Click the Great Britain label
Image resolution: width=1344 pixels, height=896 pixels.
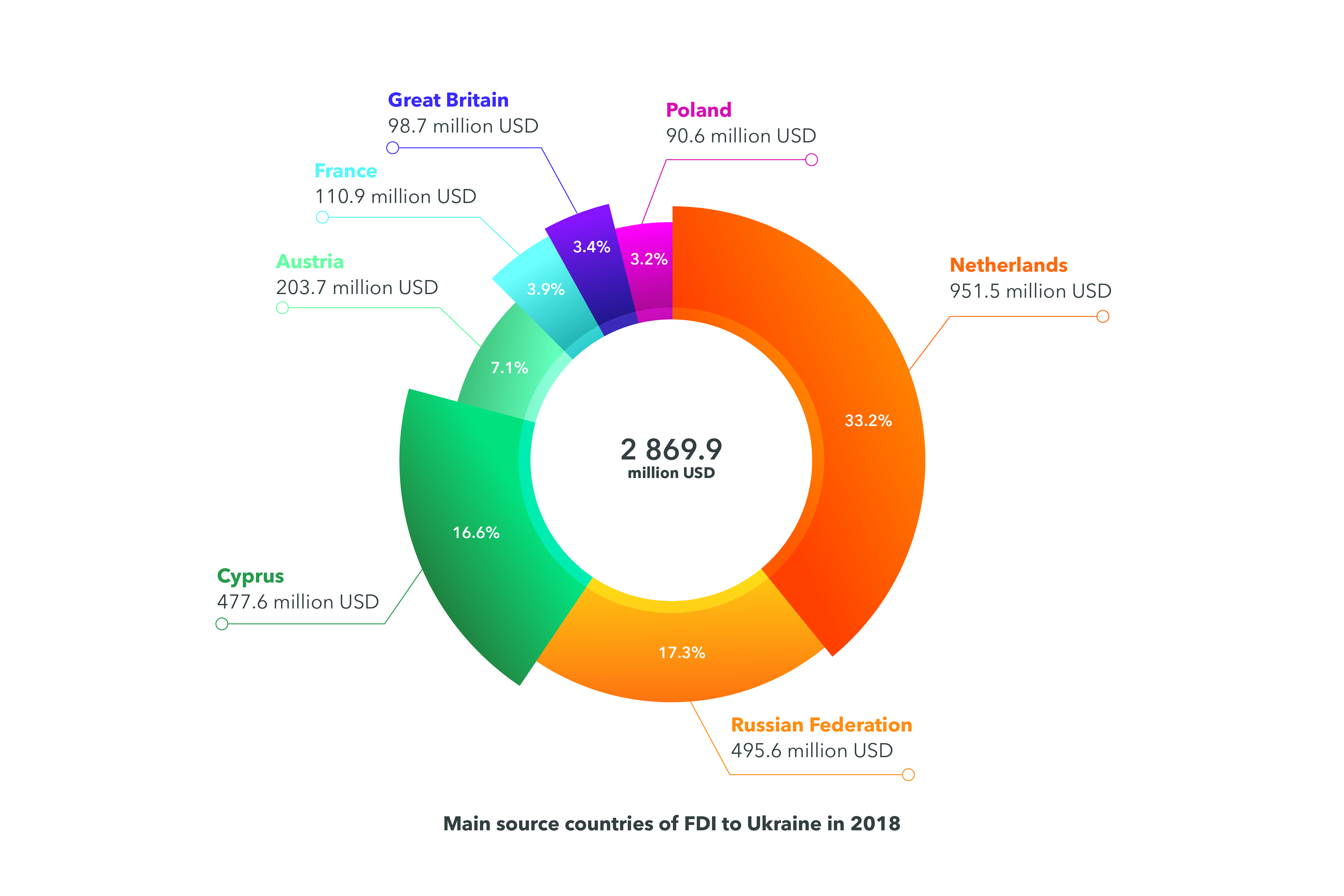[x=448, y=100]
